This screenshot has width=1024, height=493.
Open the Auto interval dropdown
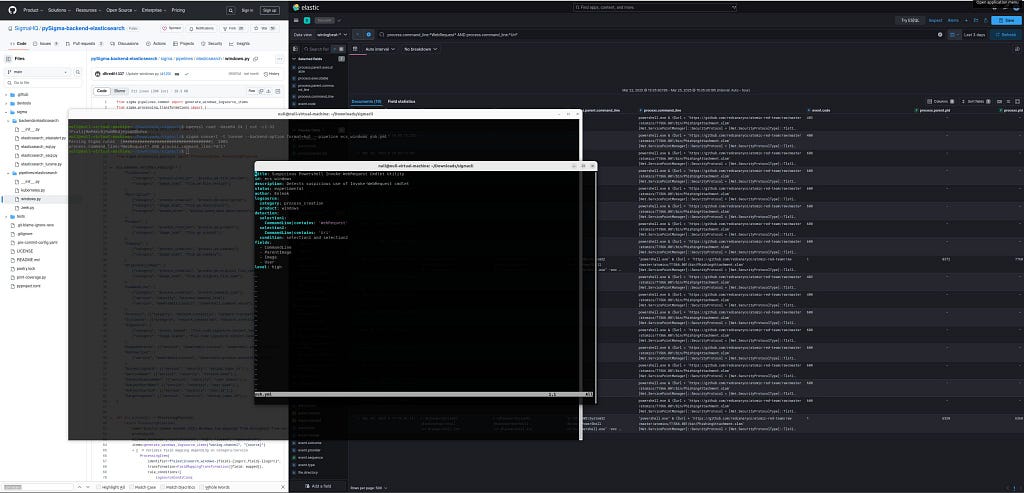point(379,49)
